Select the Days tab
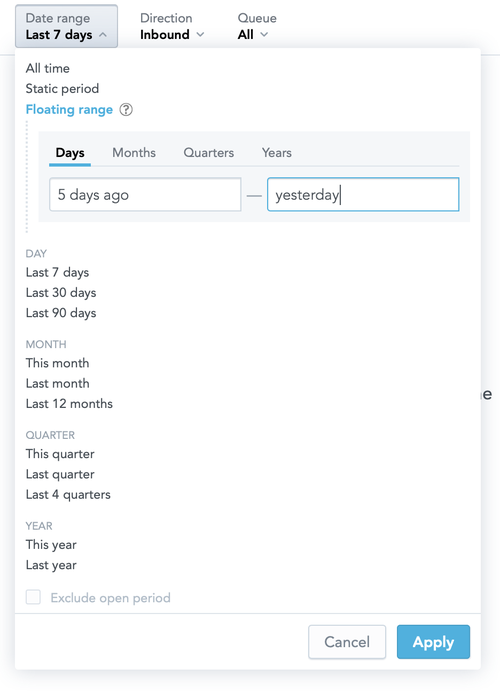Image resolution: width=500 pixels, height=692 pixels. (x=70, y=153)
